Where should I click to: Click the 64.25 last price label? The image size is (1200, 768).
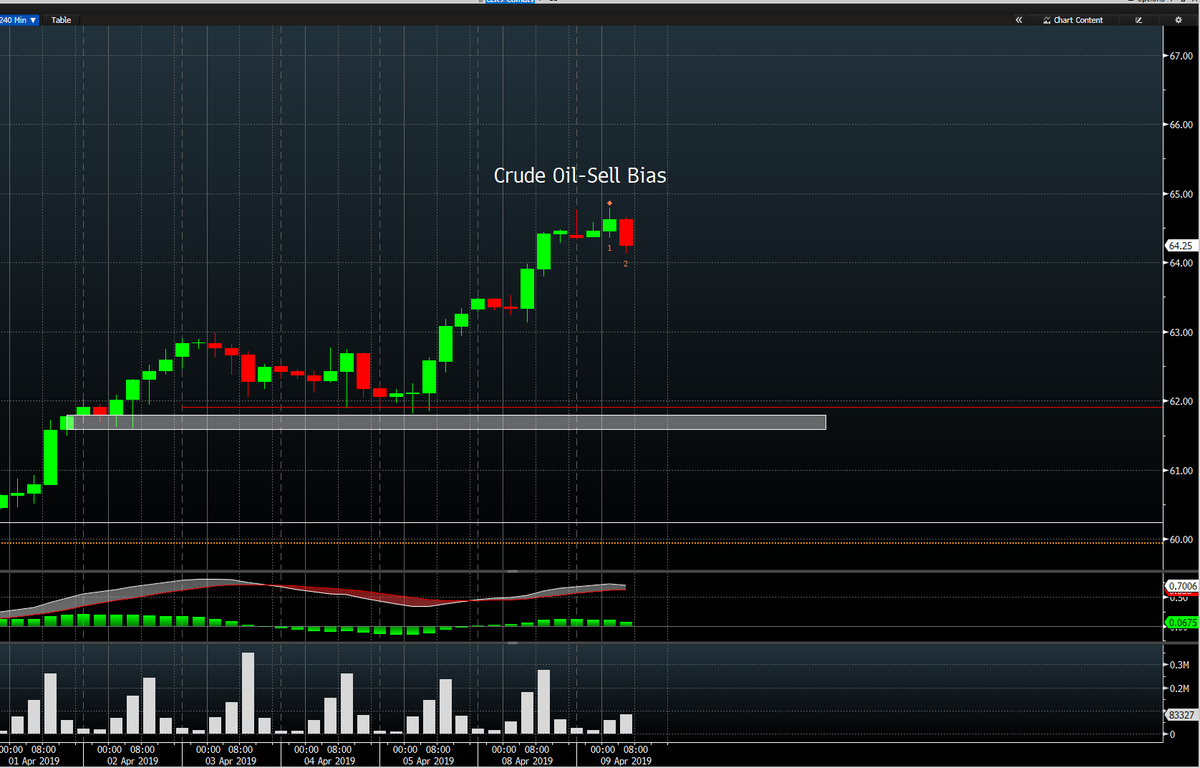coord(1180,245)
